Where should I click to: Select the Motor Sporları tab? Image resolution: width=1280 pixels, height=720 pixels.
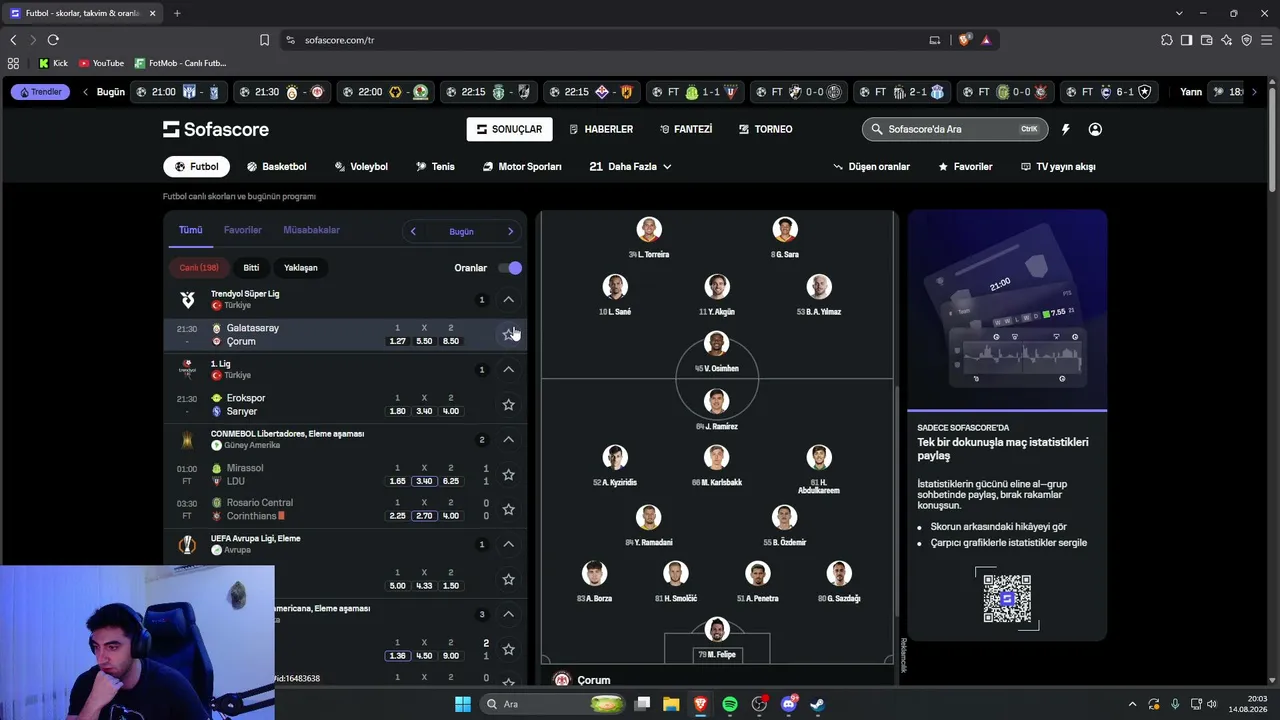(521, 167)
